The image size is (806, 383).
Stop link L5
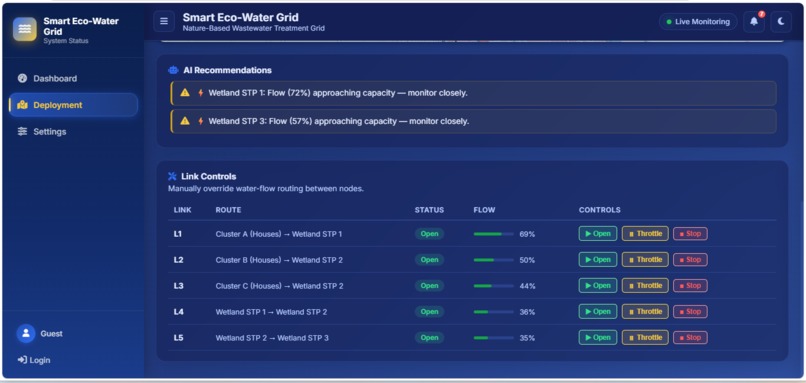pyautogui.click(x=690, y=337)
